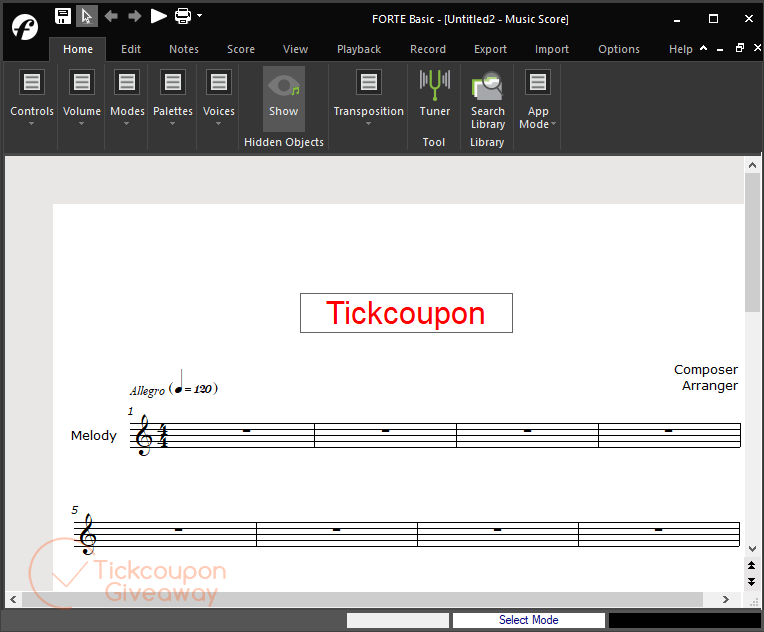
Task: Click the Palettes panel icon
Action: 172,82
